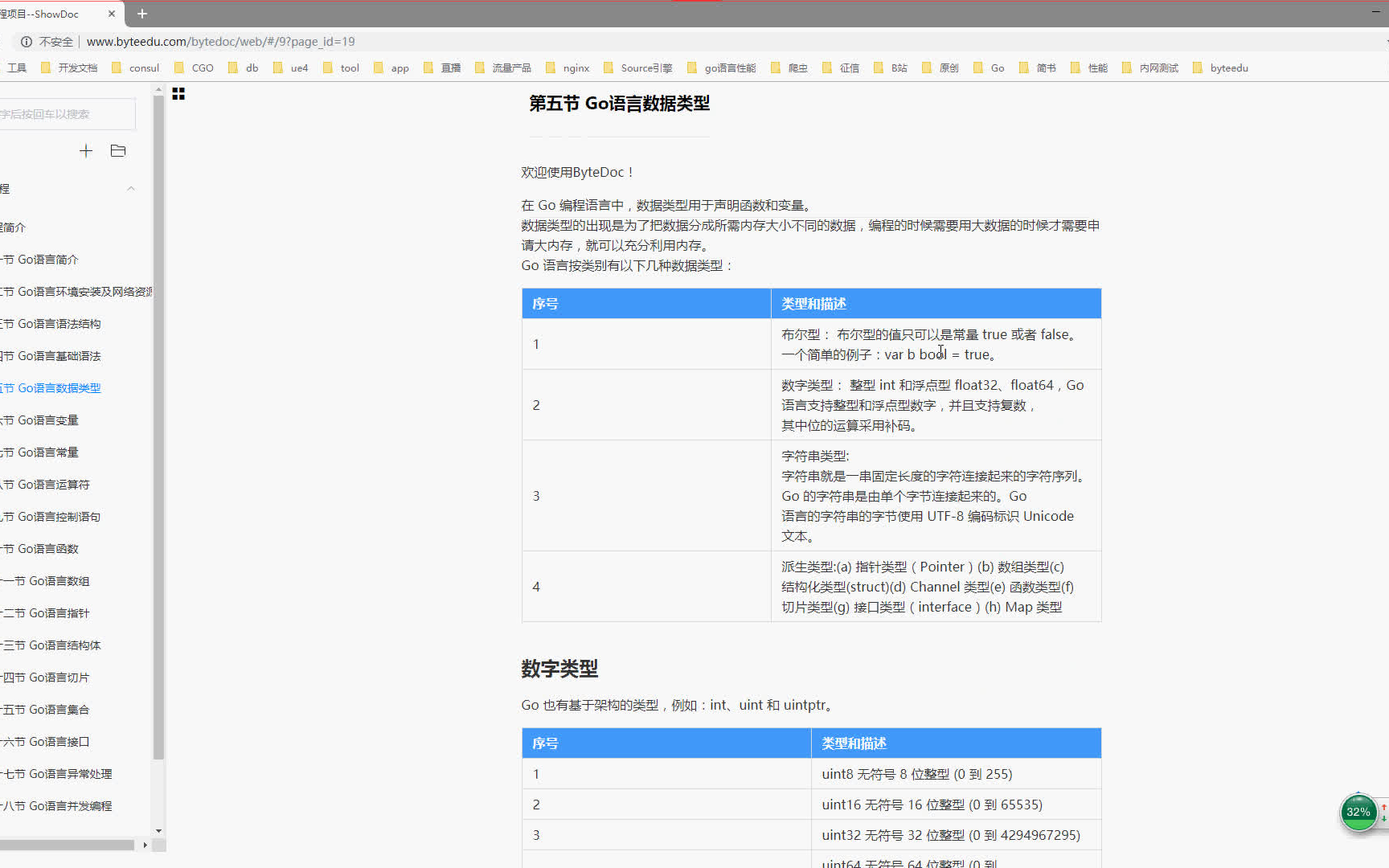Expand the Source引擎 bookmarks folder

(646, 68)
